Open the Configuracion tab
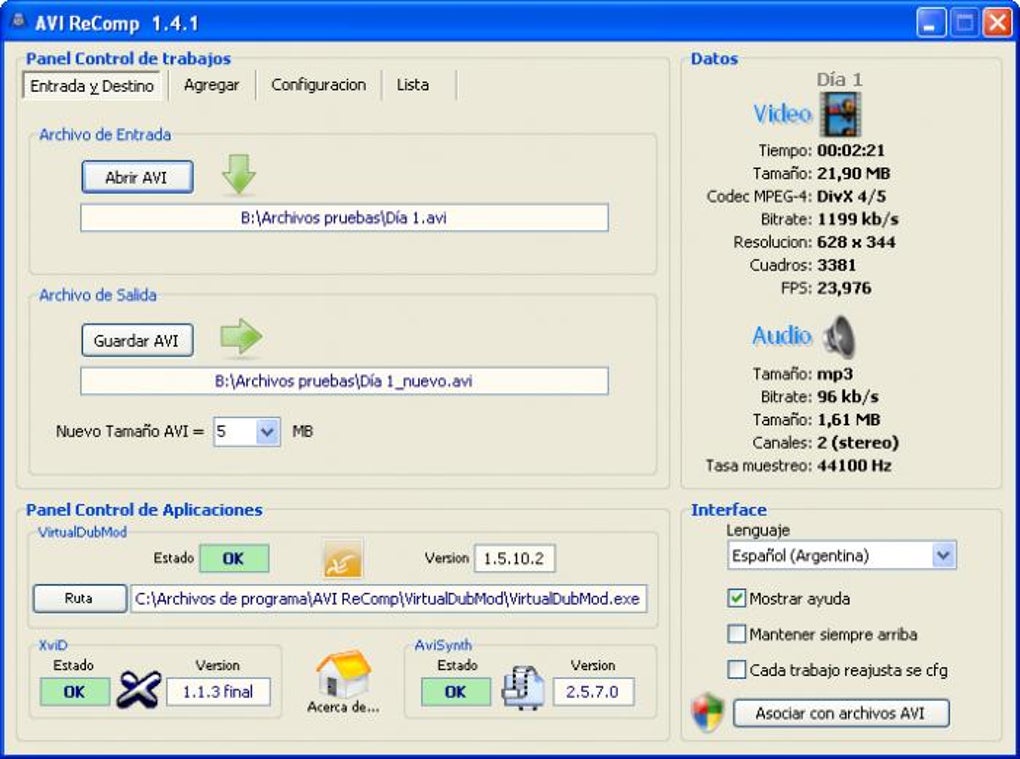This screenshot has height=759, width=1020. click(319, 85)
